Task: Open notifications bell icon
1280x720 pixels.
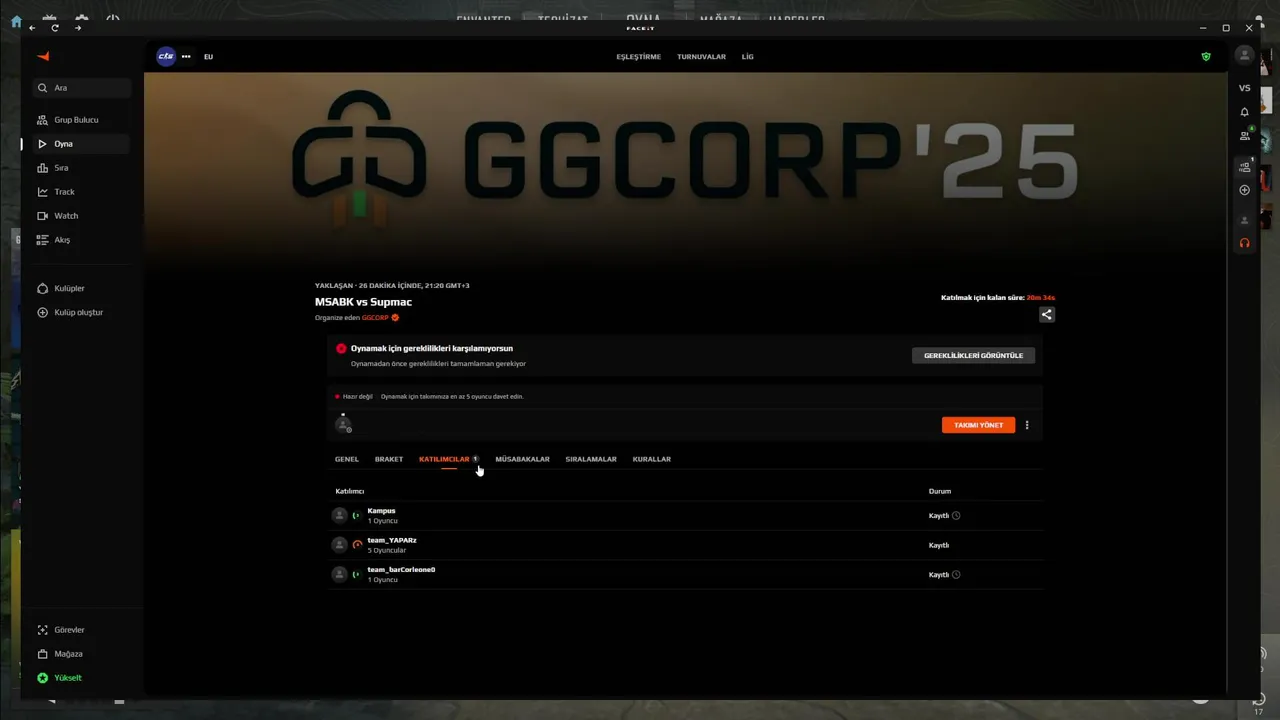Action: pos(1244,112)
